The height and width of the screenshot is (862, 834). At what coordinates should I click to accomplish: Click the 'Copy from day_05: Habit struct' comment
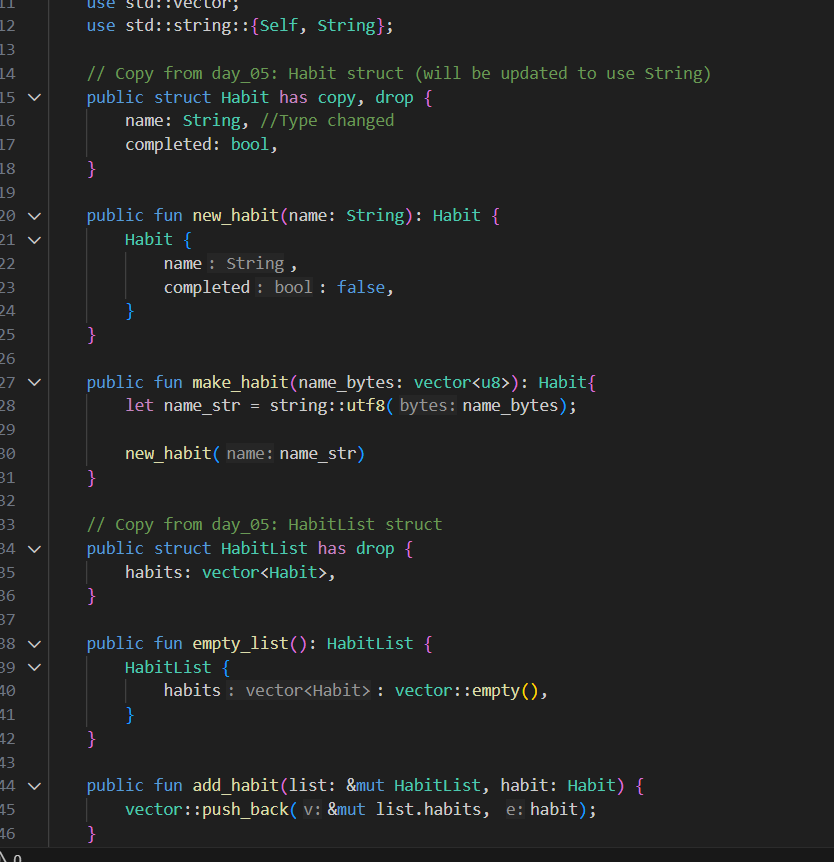tap(399, 74)
